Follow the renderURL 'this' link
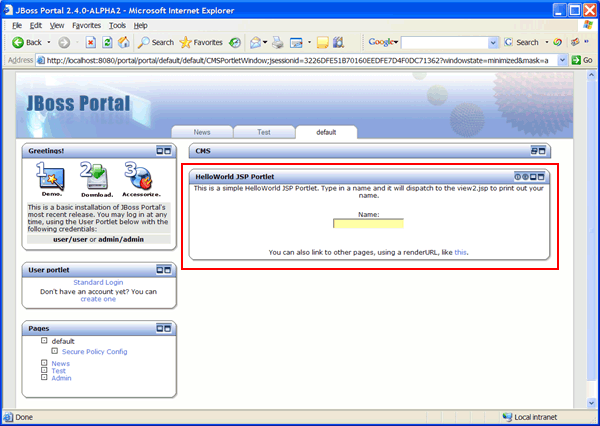 [x=460, y=252]
